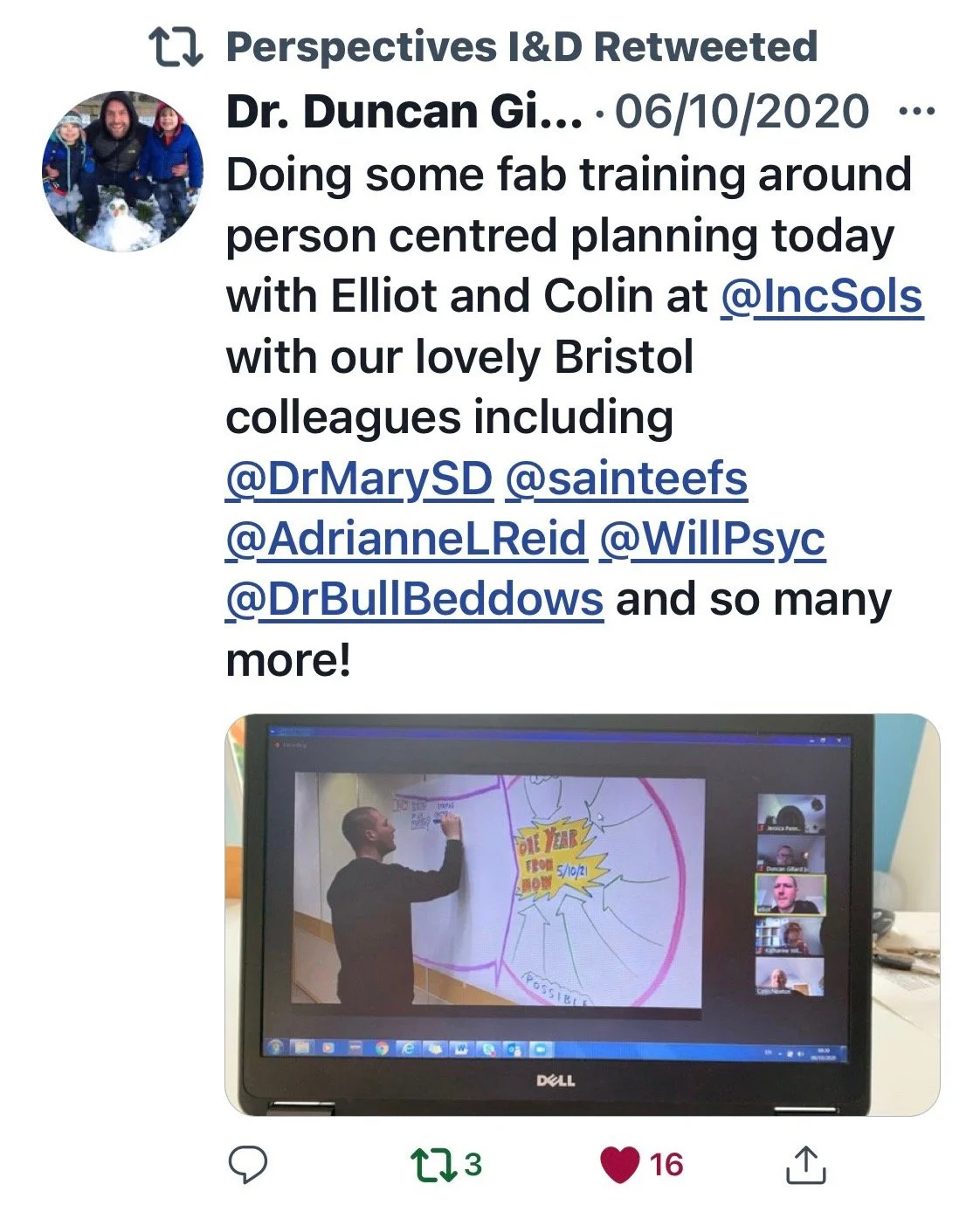Image resolution: width=980 pixels, height=1205 pixels.
Task: Visit the @AdrianneLReid mention
Action: point(406,540)
